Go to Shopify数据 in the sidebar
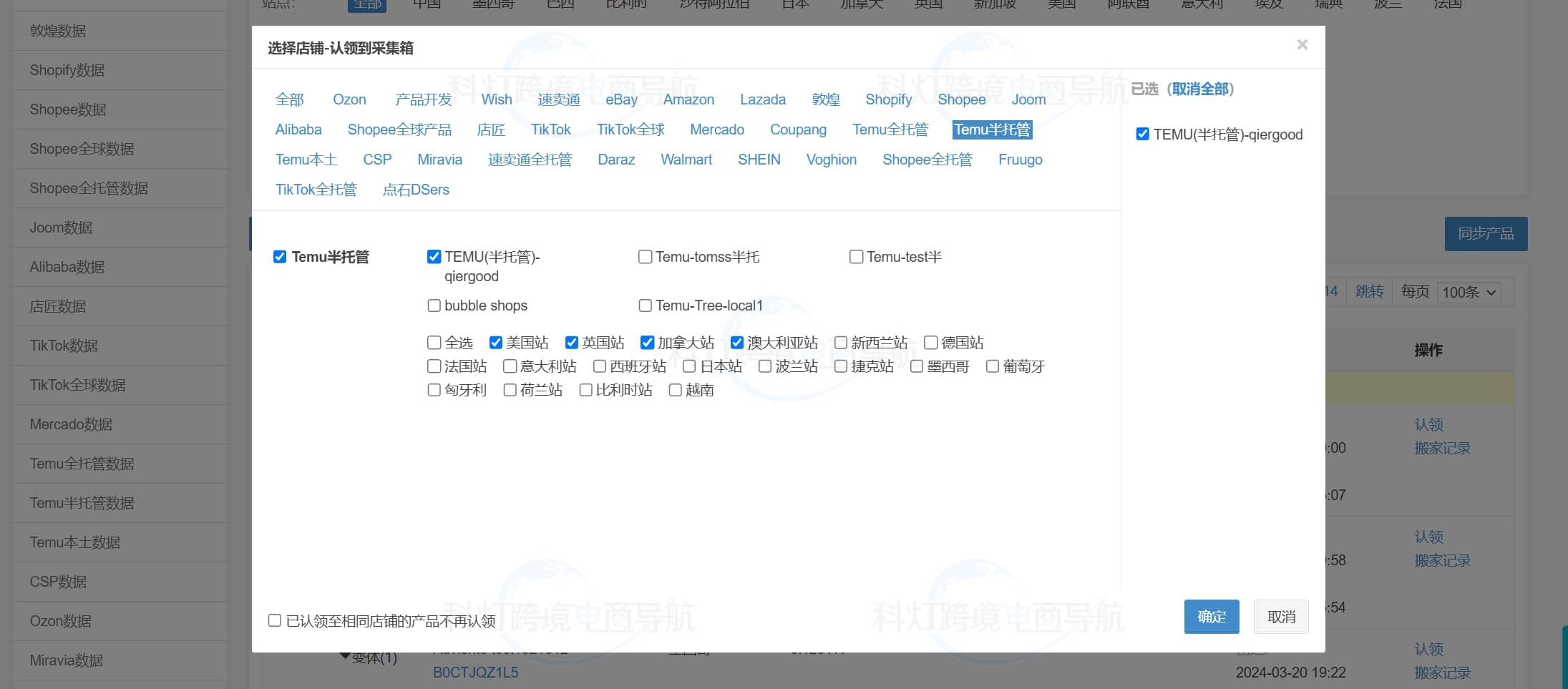The width and height of the screenshot is (1568, 689). [67, 70]
